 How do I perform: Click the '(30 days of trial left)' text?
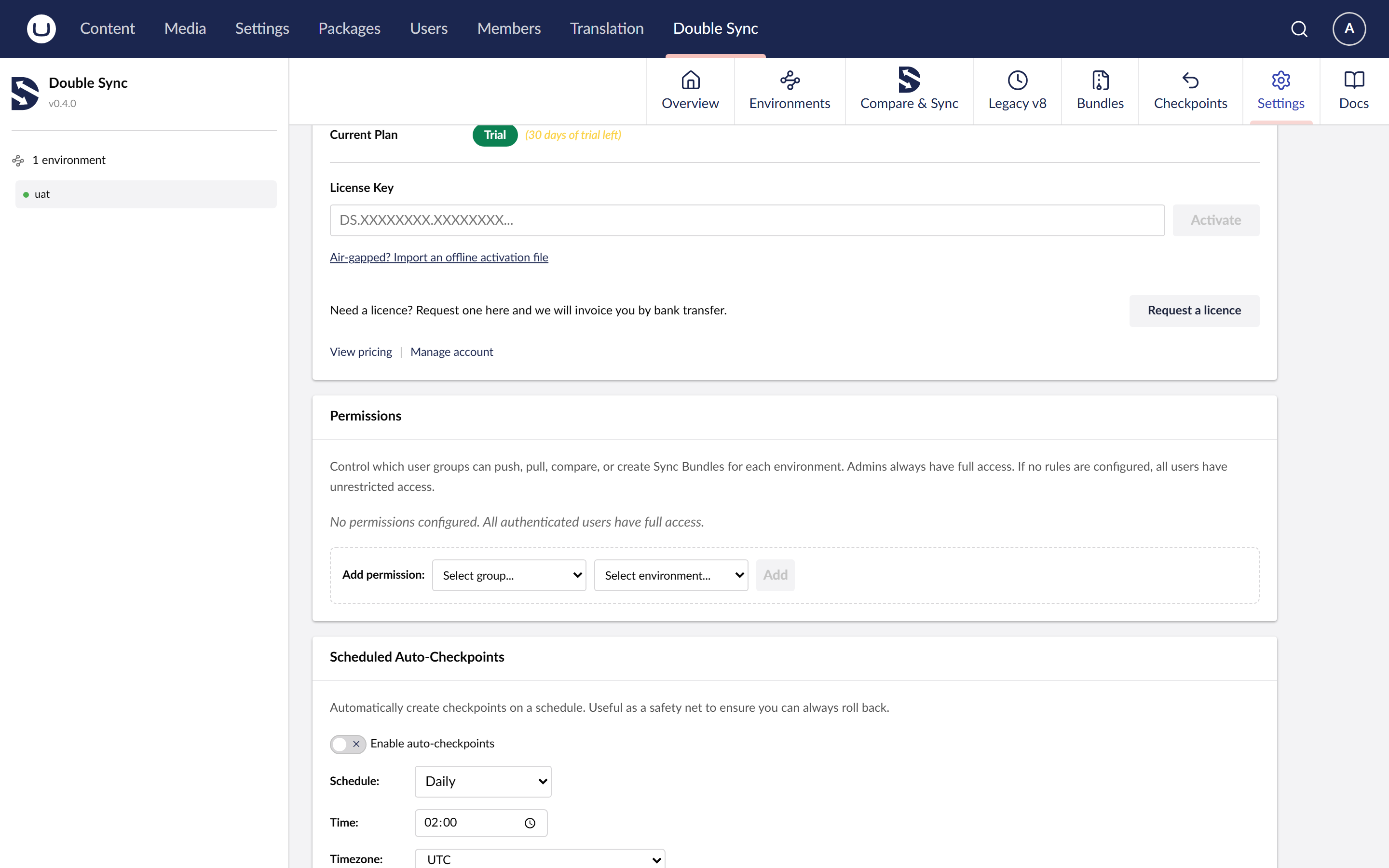573,135
